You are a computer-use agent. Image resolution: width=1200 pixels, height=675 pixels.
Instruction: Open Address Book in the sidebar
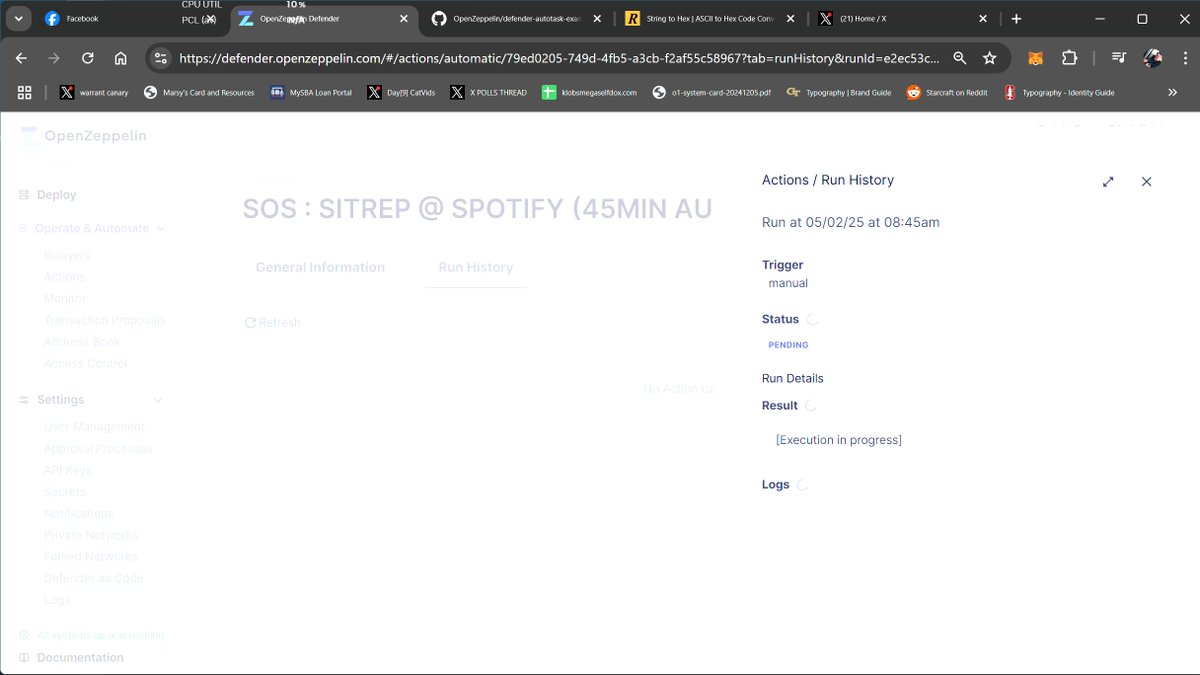(x=81, y=342)
